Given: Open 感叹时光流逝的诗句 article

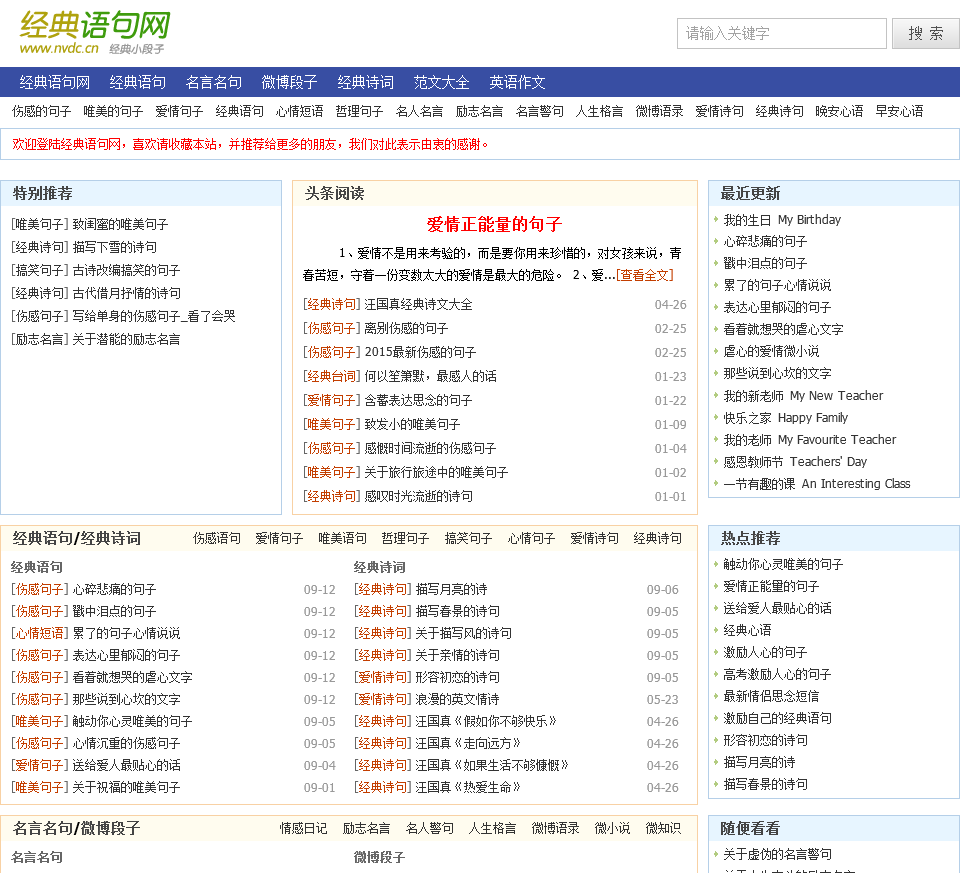Looking at the screenshot, I should tap(419, 496).
